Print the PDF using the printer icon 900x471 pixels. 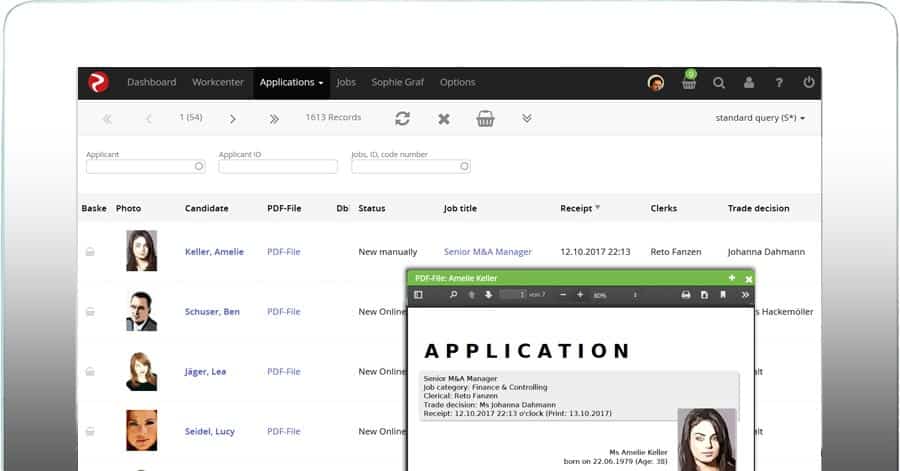pos(686,295)
